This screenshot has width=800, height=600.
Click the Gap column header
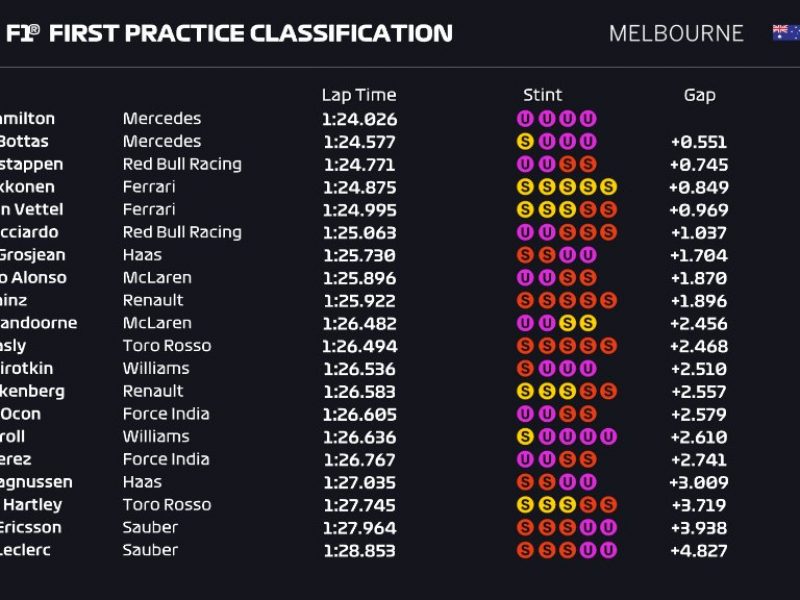pyautogui.click(x=699, y=95)
